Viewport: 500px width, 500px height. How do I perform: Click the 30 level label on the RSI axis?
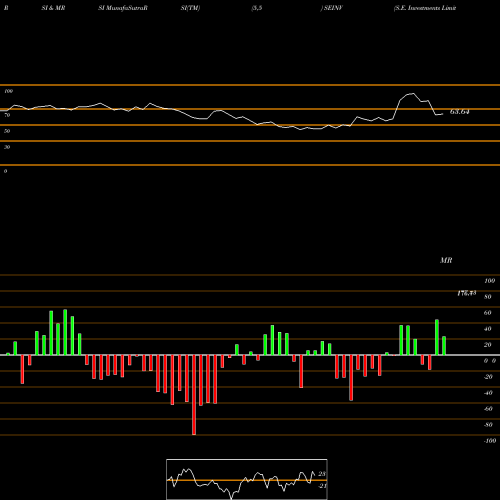tap(7, 147)
